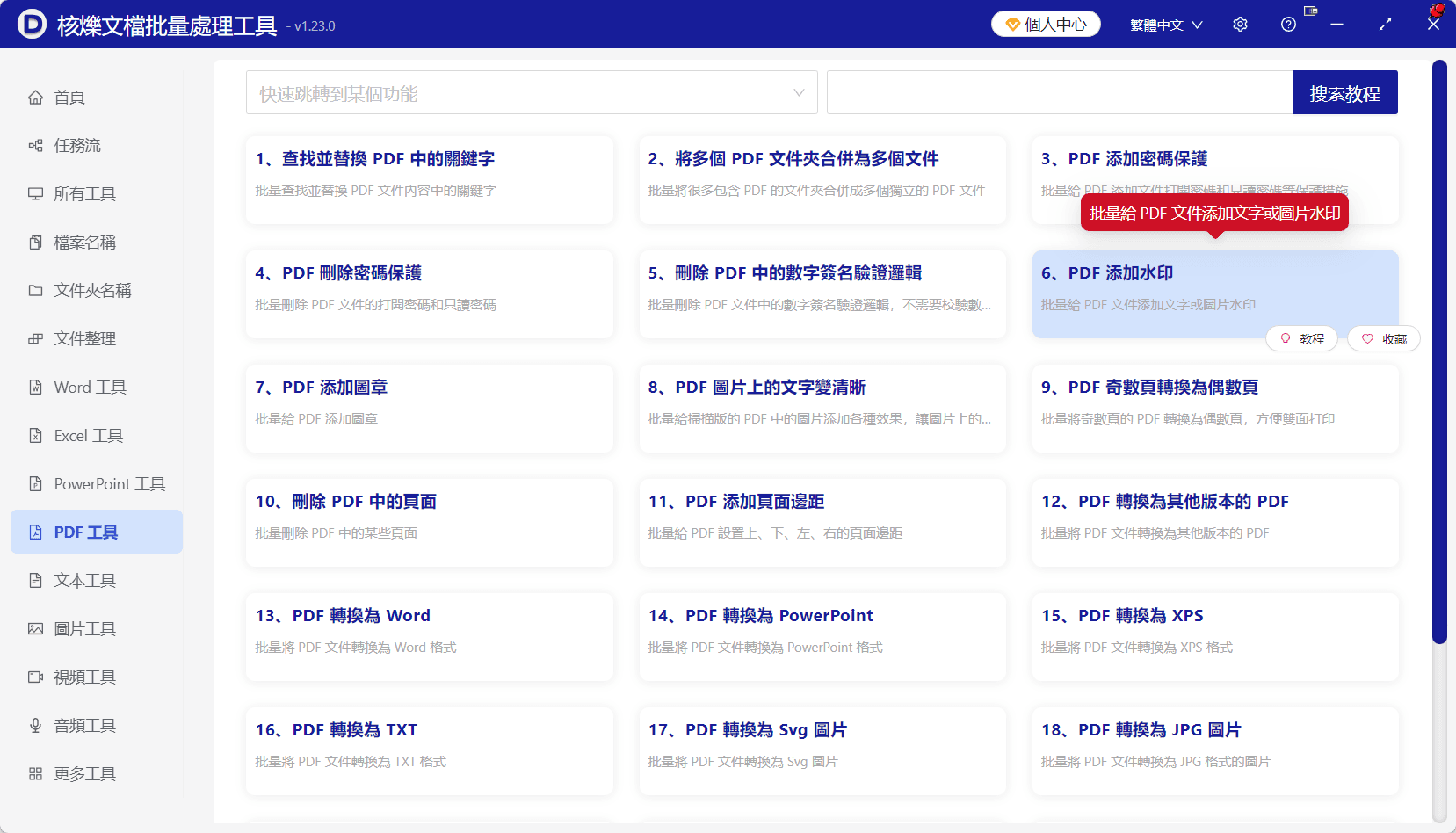
Task: Click the PDF document icon in sidebar
Action: click(x=35, y=532)
